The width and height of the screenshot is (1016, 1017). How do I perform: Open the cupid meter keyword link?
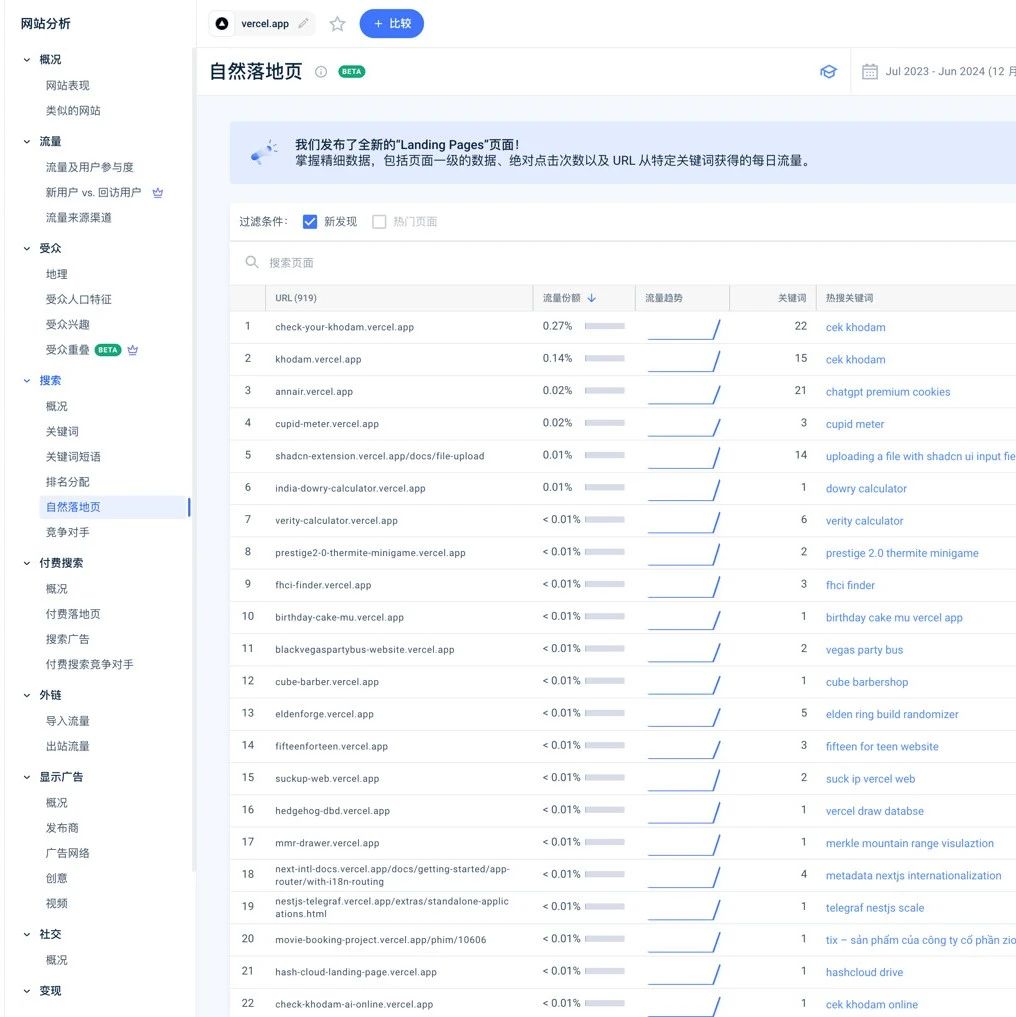tap(854, 424)
